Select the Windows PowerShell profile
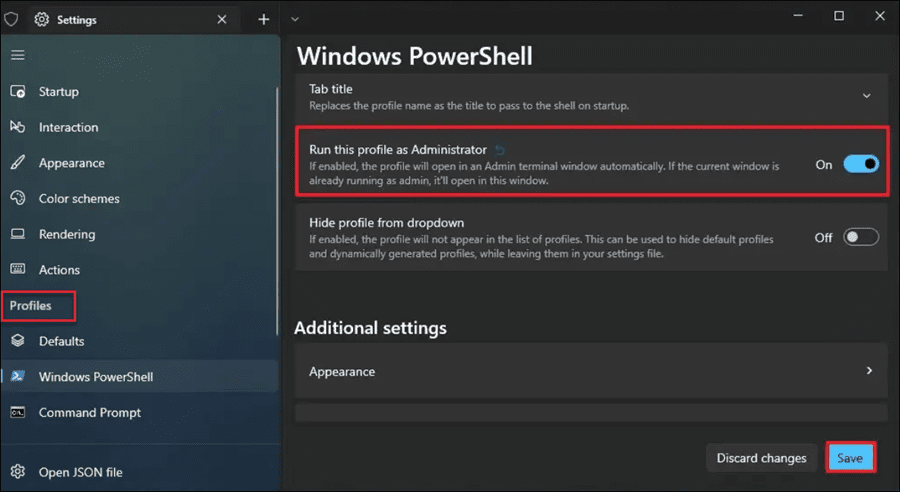 coord(139,377)
